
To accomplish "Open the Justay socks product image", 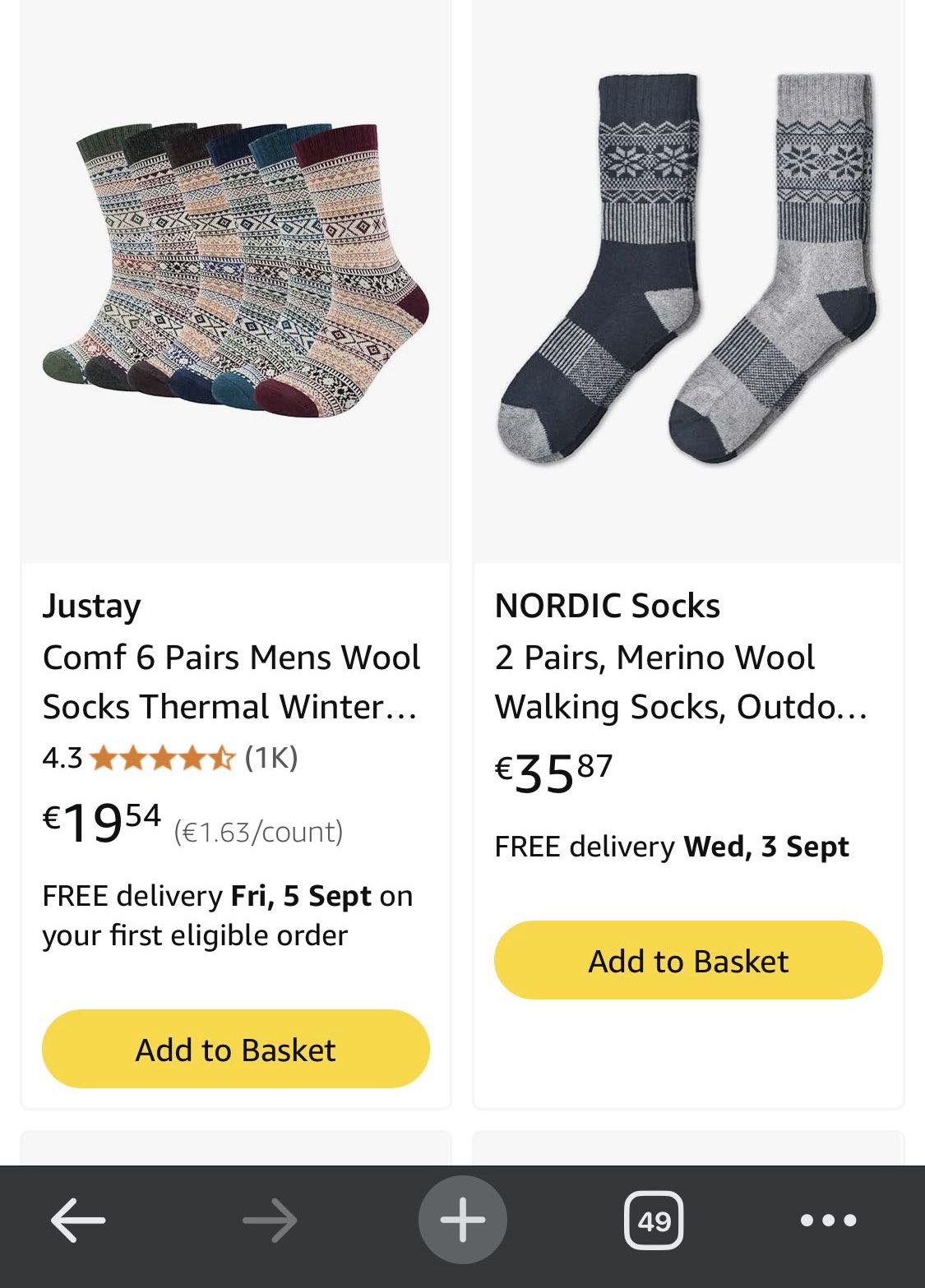I will tap(236, 271).
